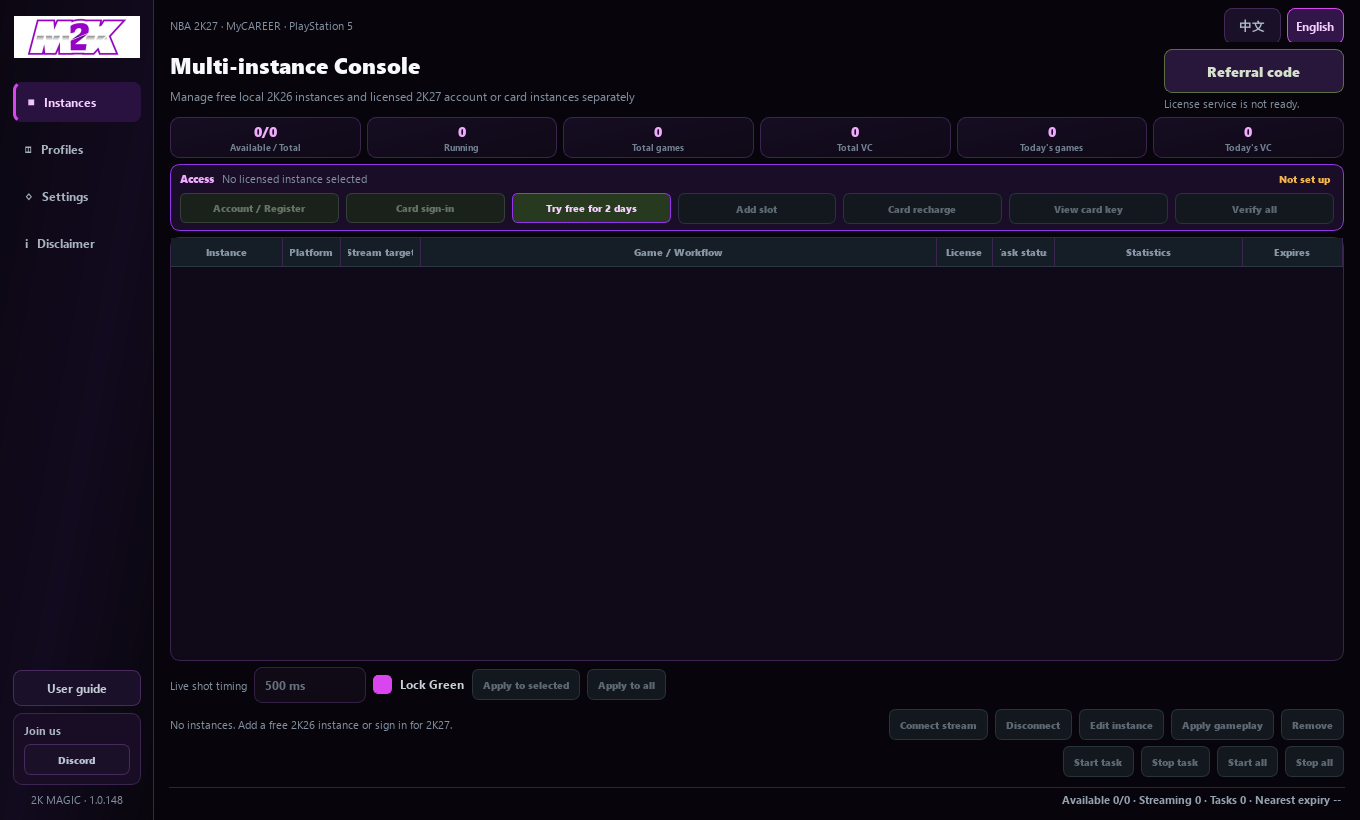Viewport: 1360px width, 820px height.
Task: Click the Start all button
Action: pos(1247,762)
